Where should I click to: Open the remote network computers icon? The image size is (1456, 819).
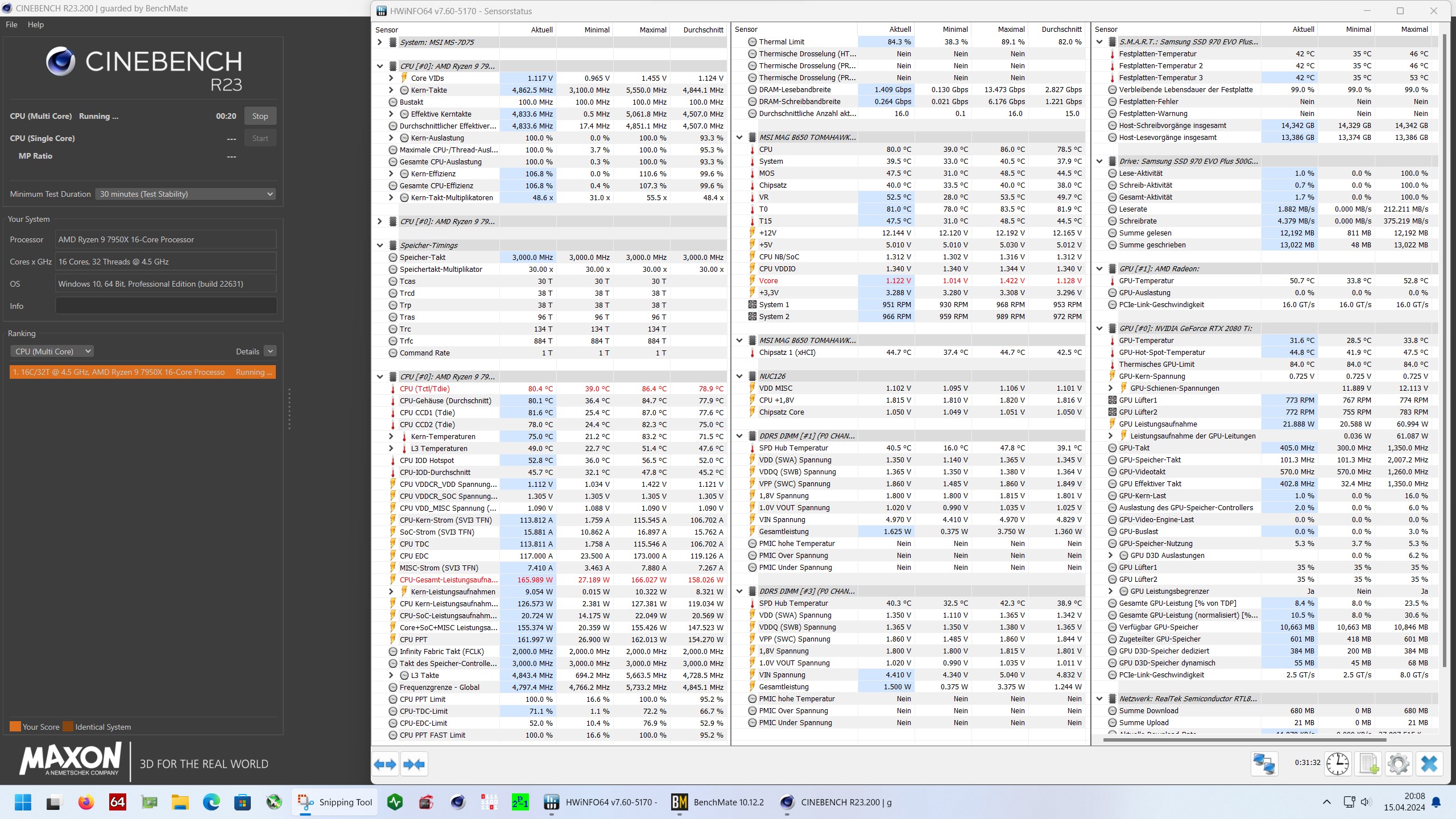1264,764
